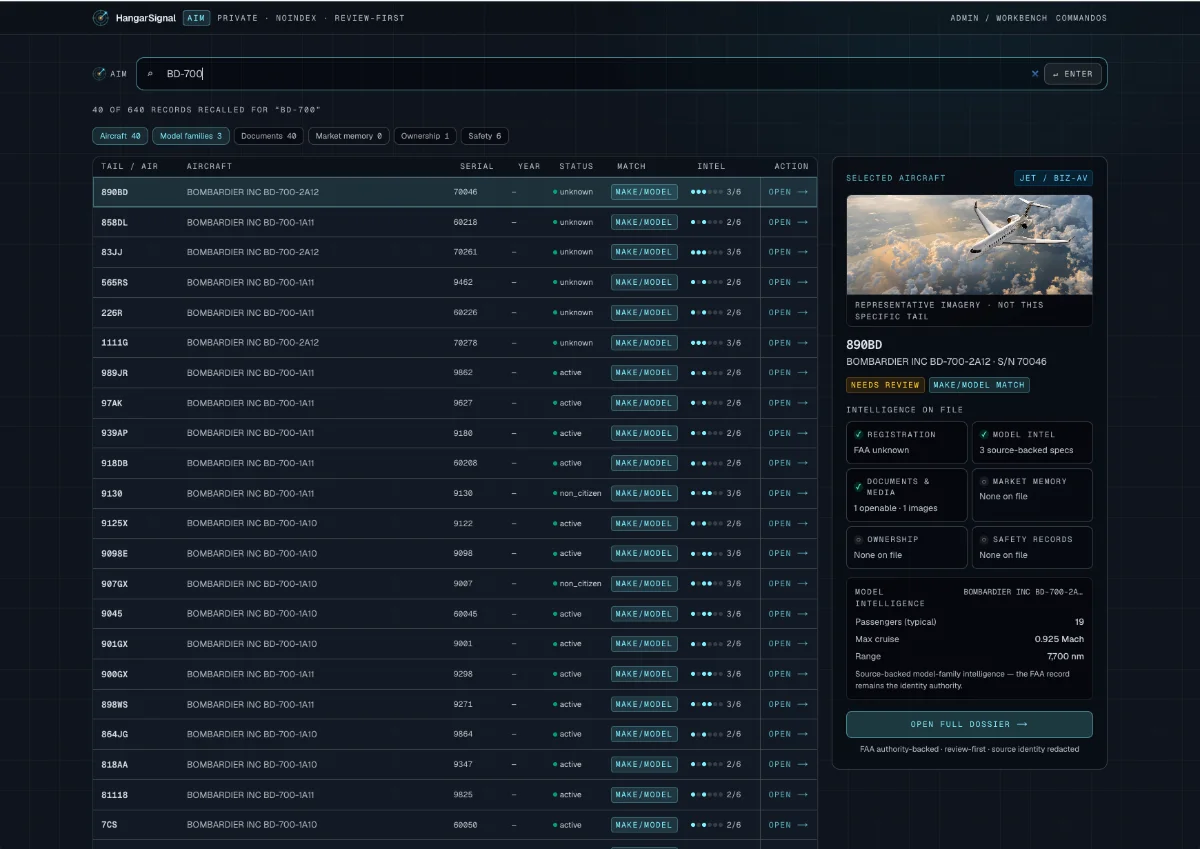Click the Registration check icon
Screen dimensions: 1200x849
click(858, 435)
